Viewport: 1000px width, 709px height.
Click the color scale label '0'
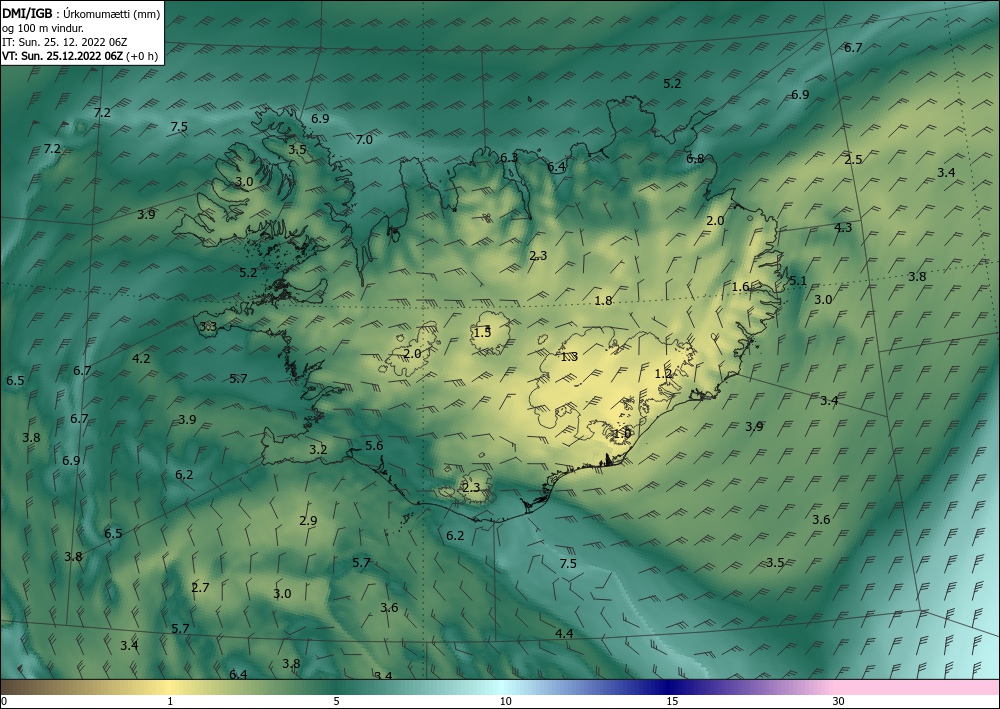(4, 702)
